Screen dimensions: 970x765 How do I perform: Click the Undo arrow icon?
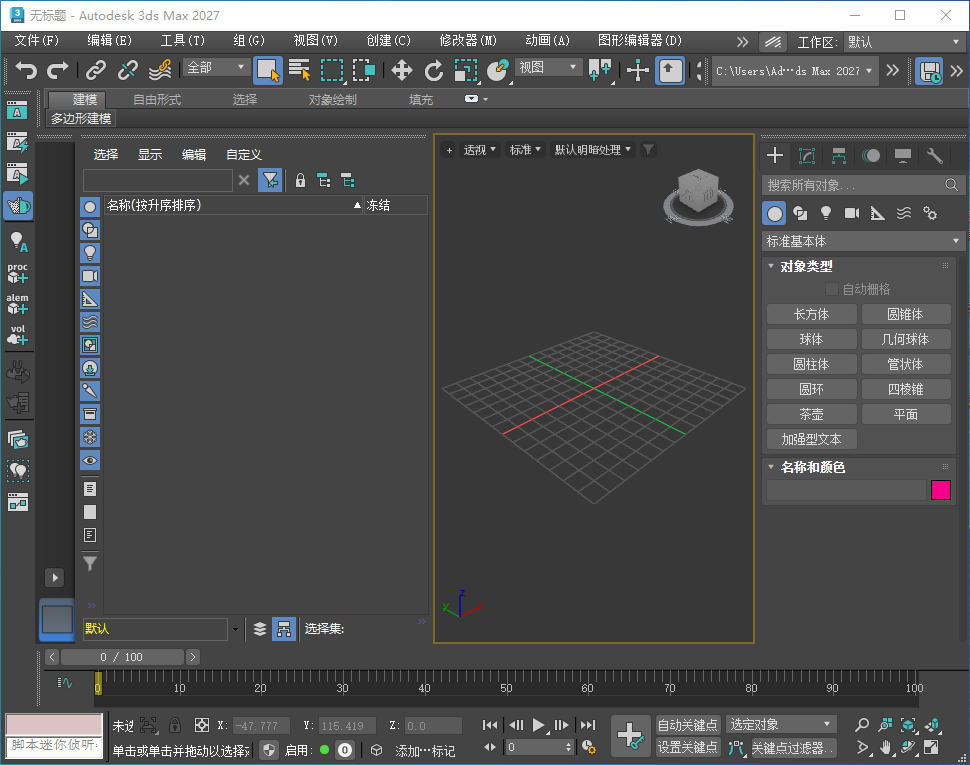pyautogui.click(x=25, y=71)
